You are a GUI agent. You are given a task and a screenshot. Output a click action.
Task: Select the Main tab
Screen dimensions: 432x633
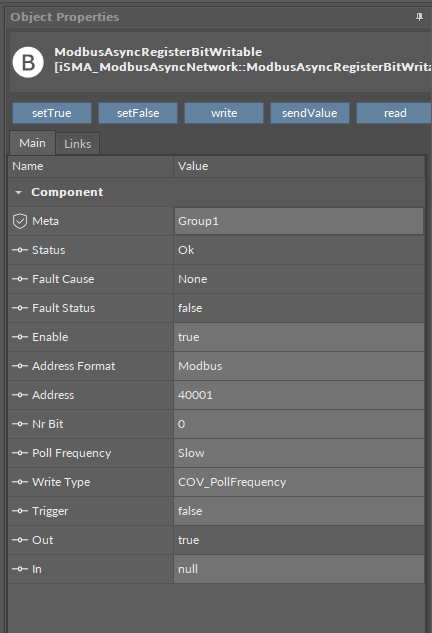tap(32, 143)
